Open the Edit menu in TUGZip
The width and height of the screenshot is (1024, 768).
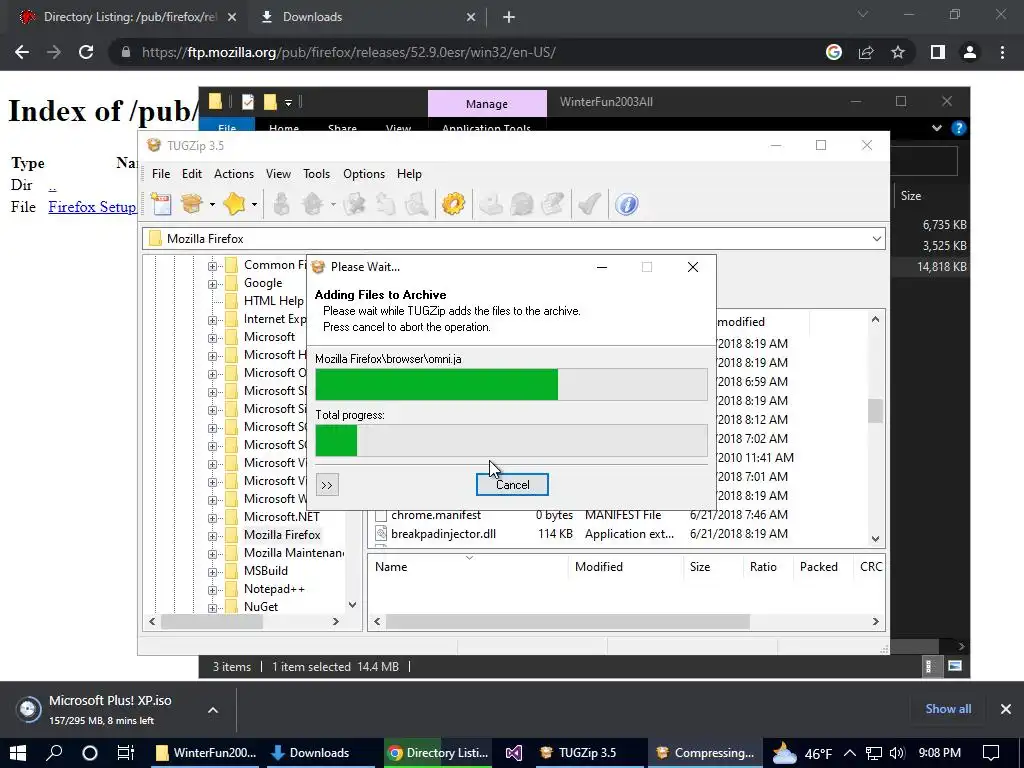click(191, 174)
